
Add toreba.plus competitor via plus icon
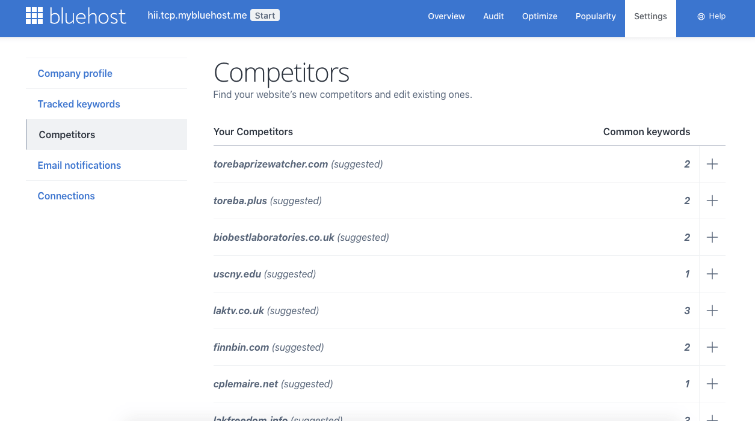pos(712,201)
